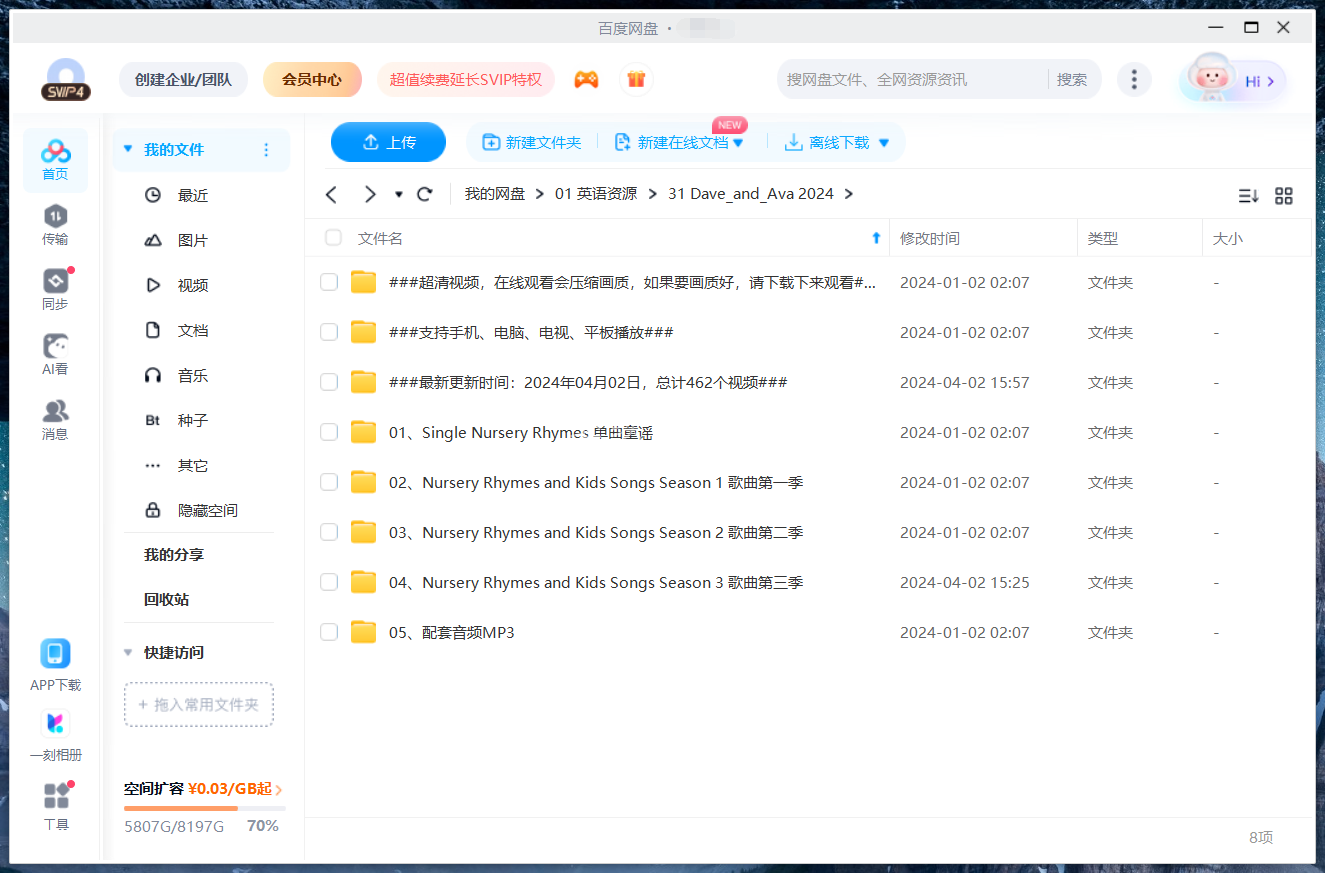Viewport: 1325px width, 873px height.
Task: Open the AI看 sidebar icon
Action: click(55, 355)
